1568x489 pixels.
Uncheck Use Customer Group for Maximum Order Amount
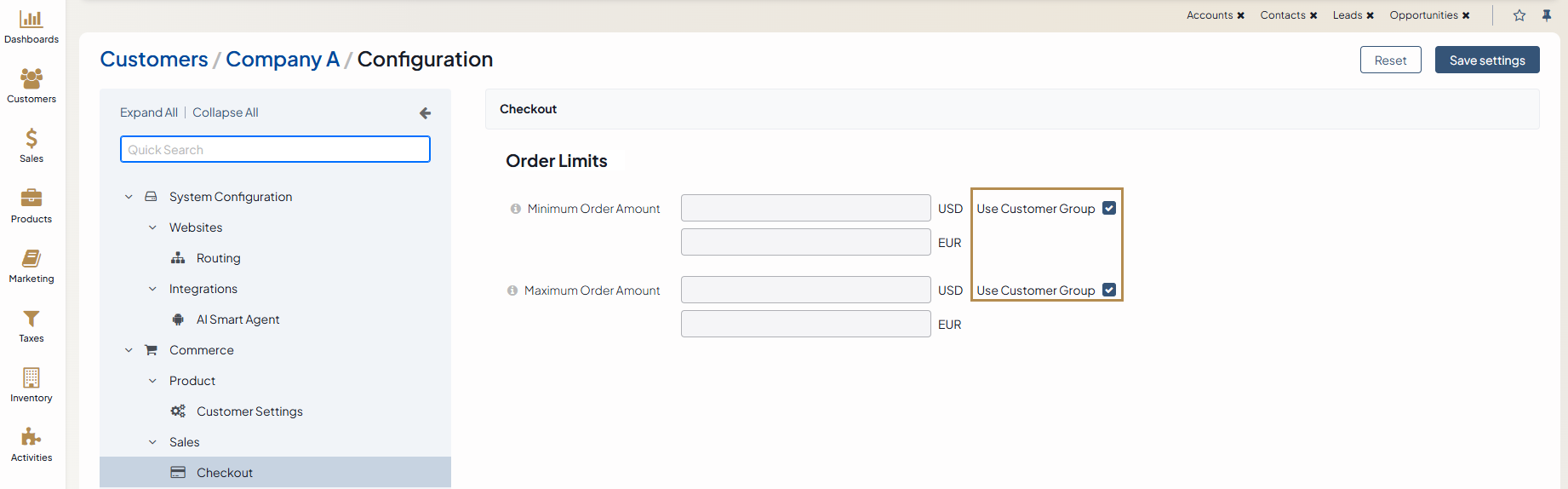click(1109, 290)
